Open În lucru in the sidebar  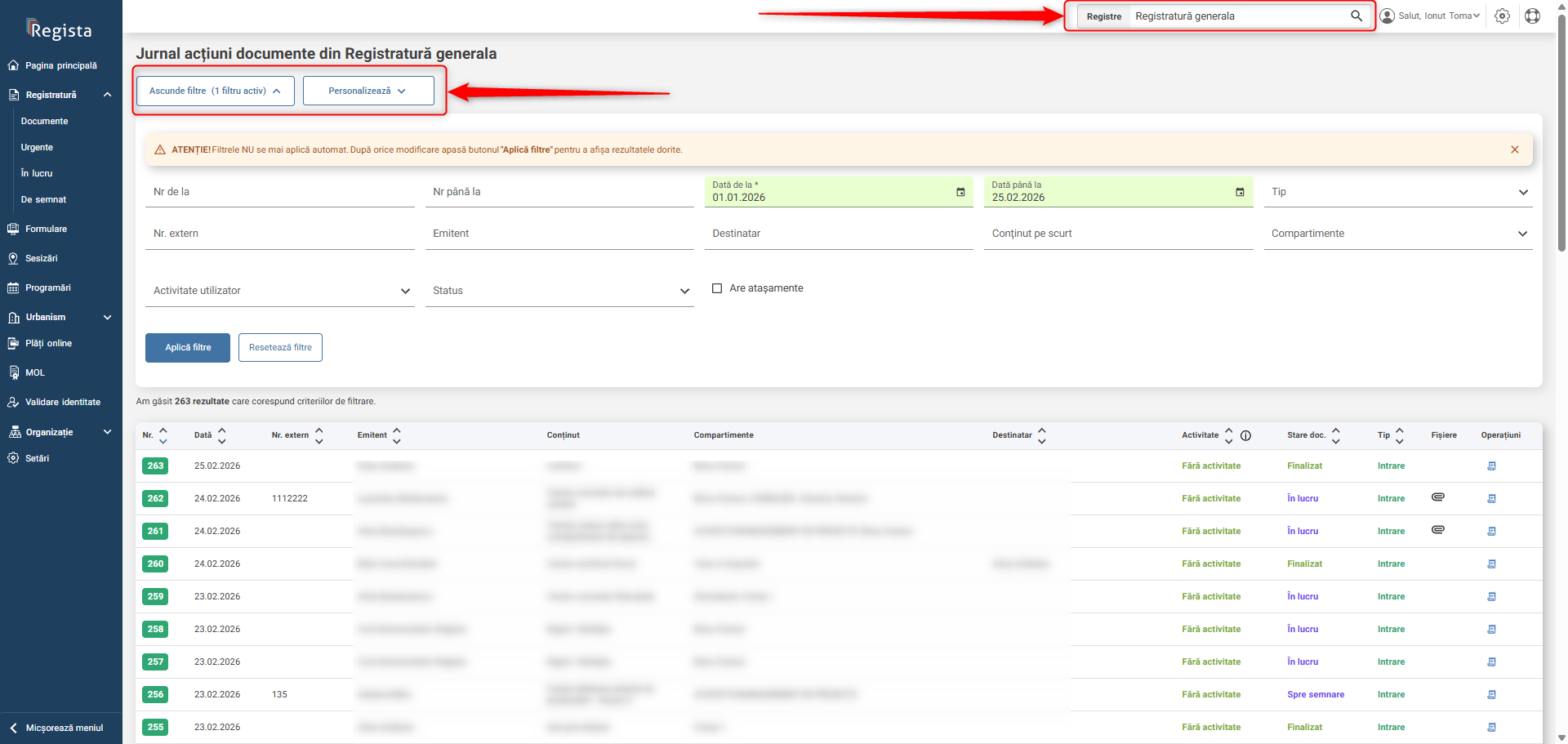coord(37,173)
